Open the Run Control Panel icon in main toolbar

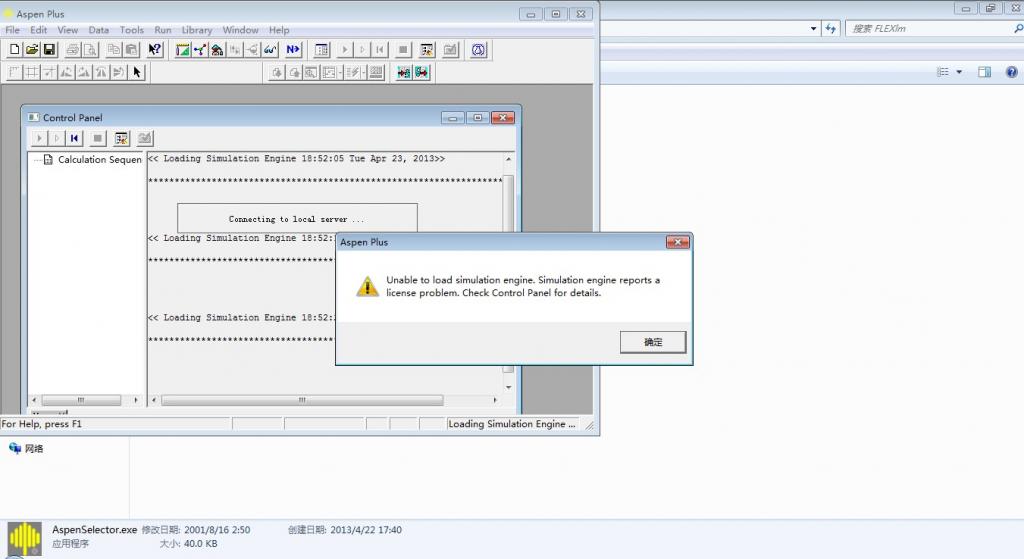point(427,50)
